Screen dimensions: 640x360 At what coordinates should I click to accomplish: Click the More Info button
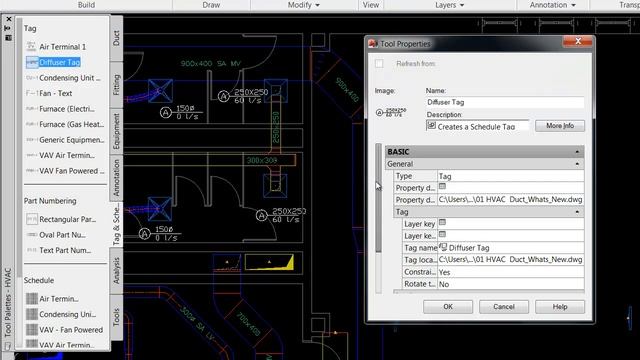point(560,126)
